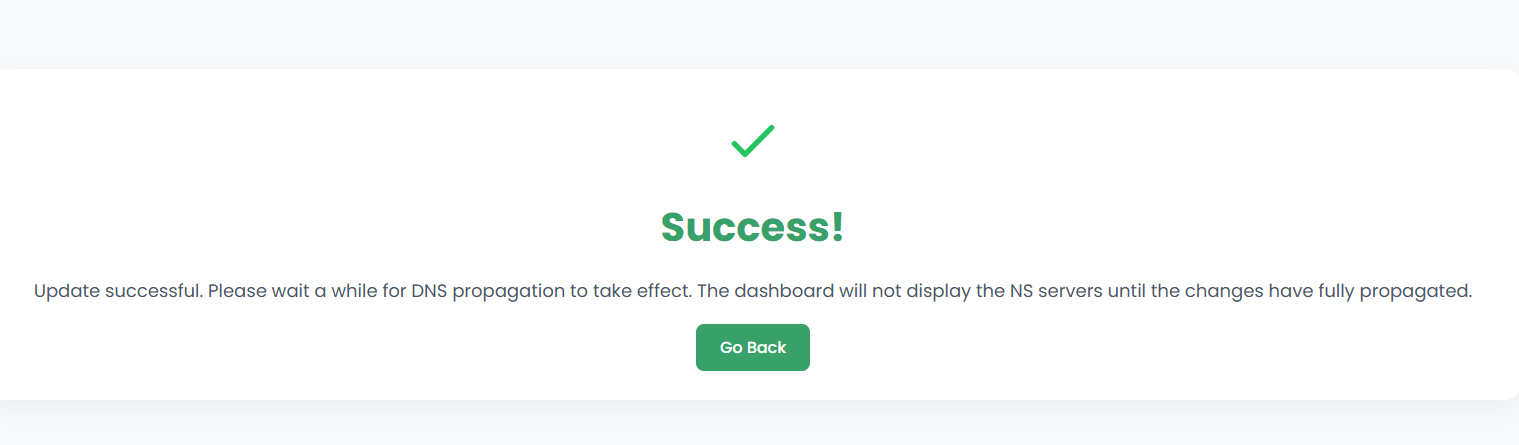Click the gray background below the card

click(750, 425)
